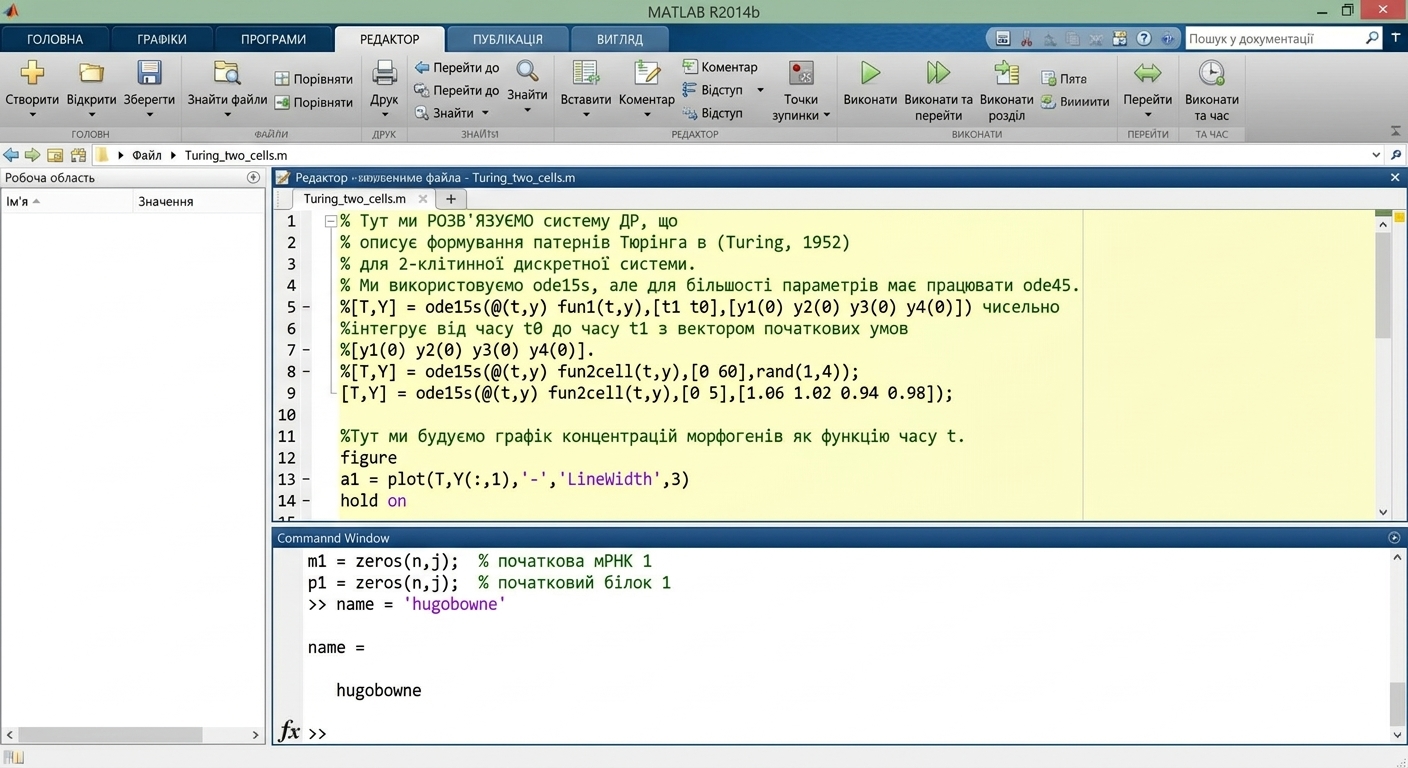
Task: Click the Знайти файли folder-search icon
Action: pos(227,72)
